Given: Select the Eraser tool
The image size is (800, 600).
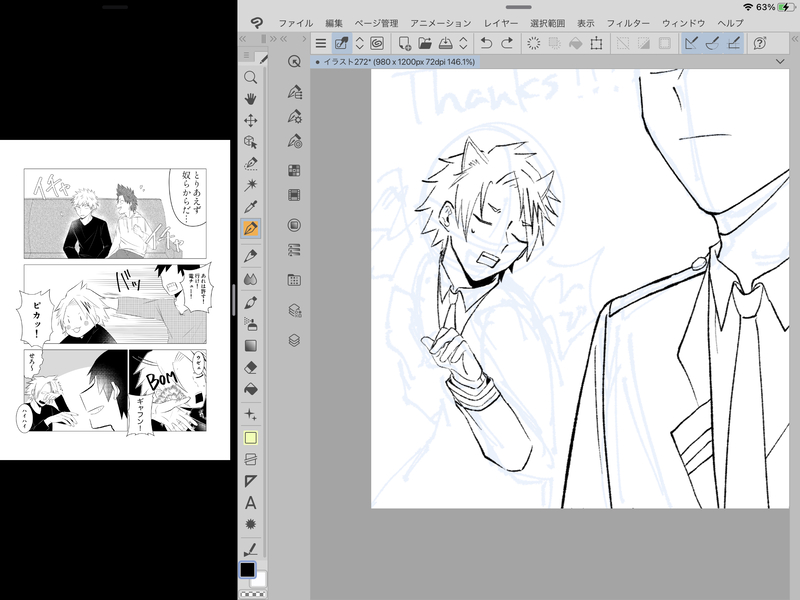Looking at the screenshot, I should 251,368.
